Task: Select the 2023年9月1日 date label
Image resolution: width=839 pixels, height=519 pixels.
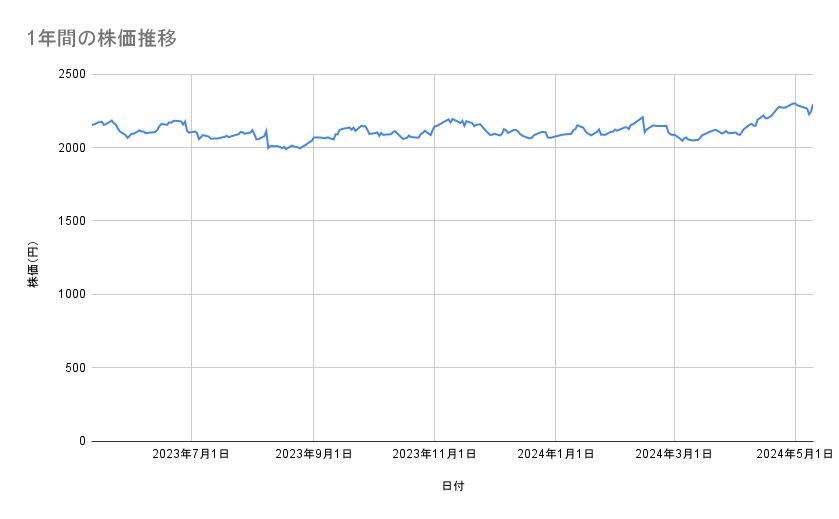Action: click(x=313, y=455)
